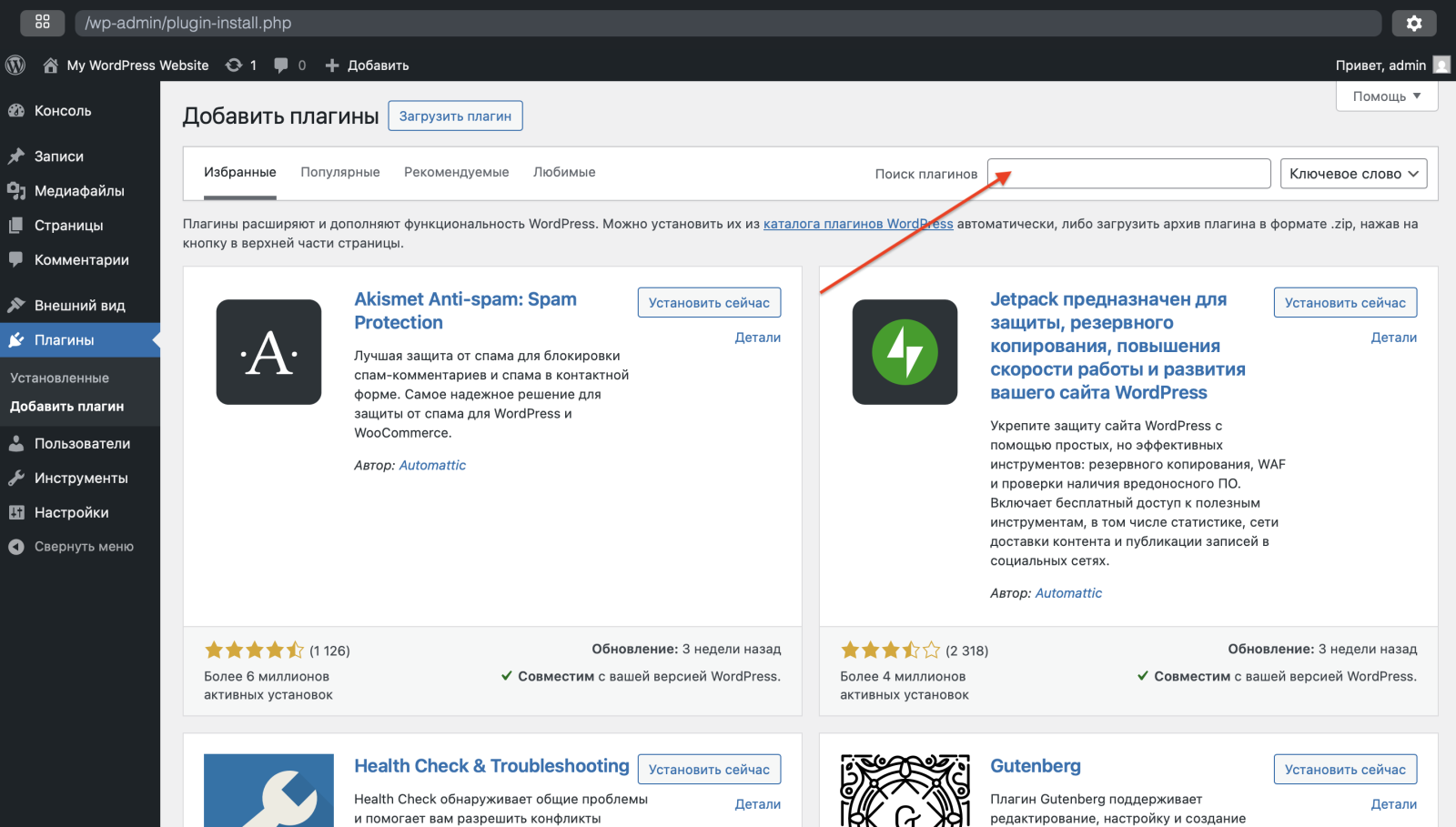Open the comments bubble in admin bar

[281, 66]
